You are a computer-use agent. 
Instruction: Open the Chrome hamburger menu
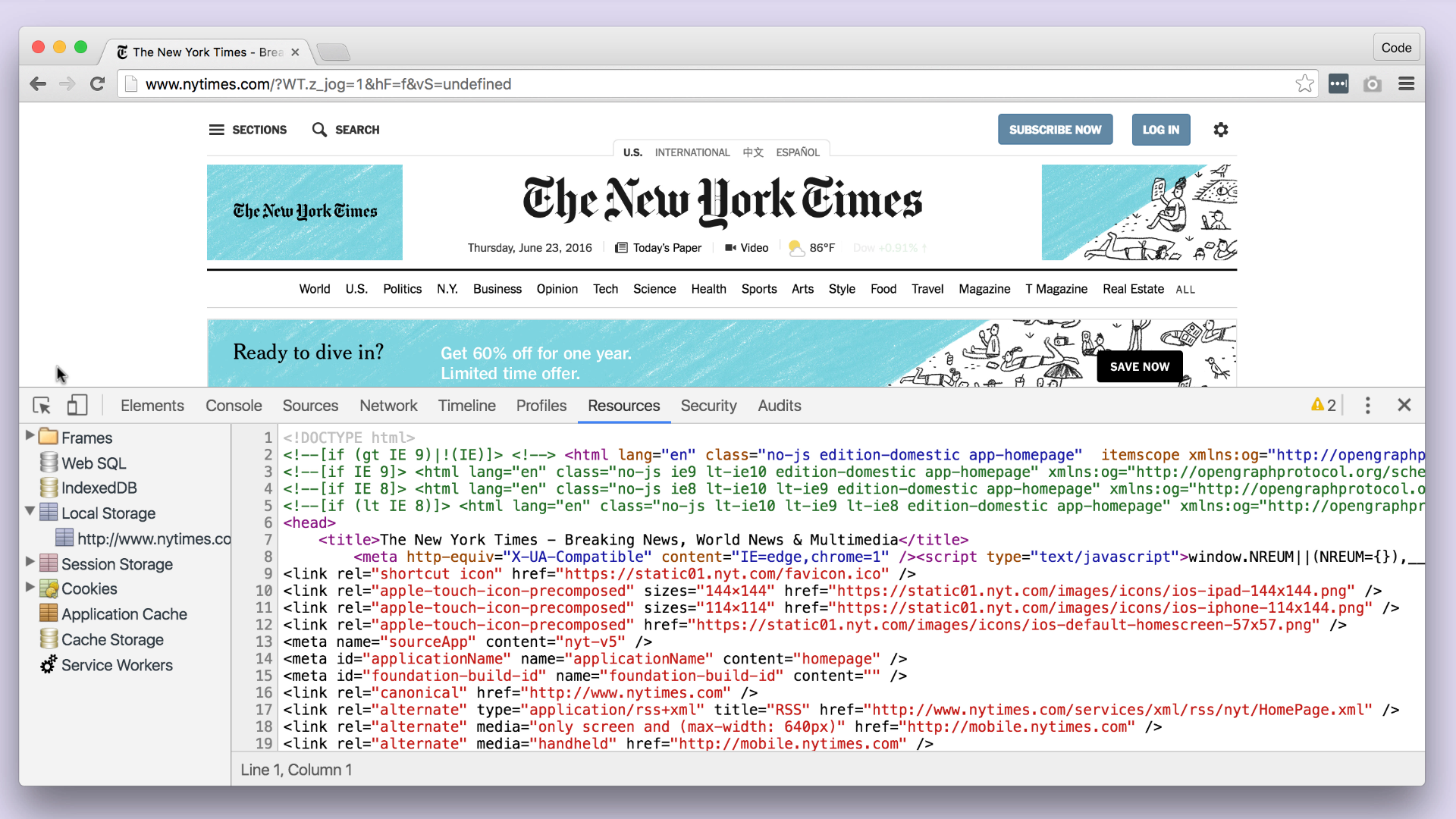point(1407,84)
